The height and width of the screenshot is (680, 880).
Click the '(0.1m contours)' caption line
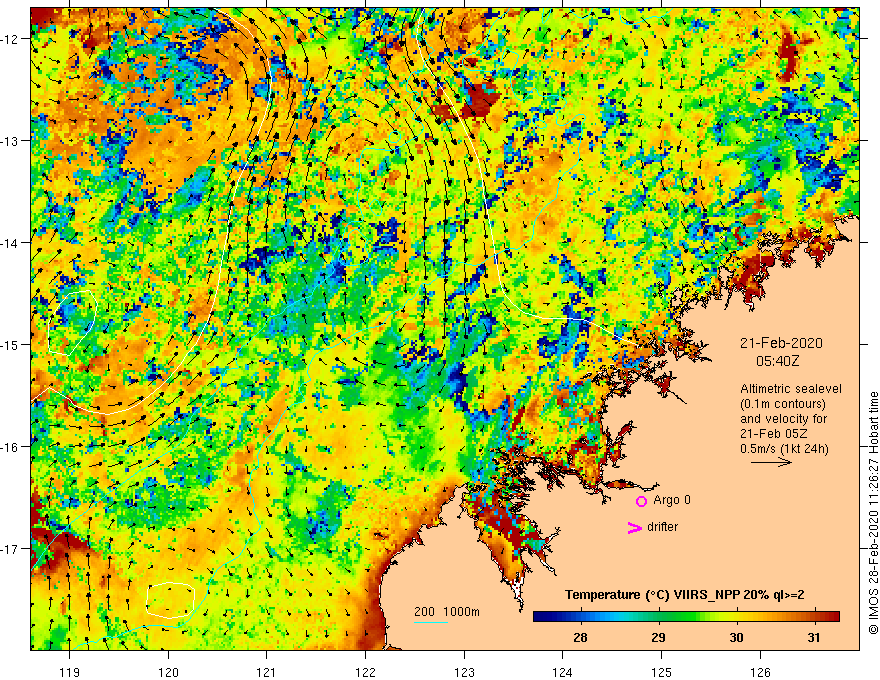pos(783,404)
